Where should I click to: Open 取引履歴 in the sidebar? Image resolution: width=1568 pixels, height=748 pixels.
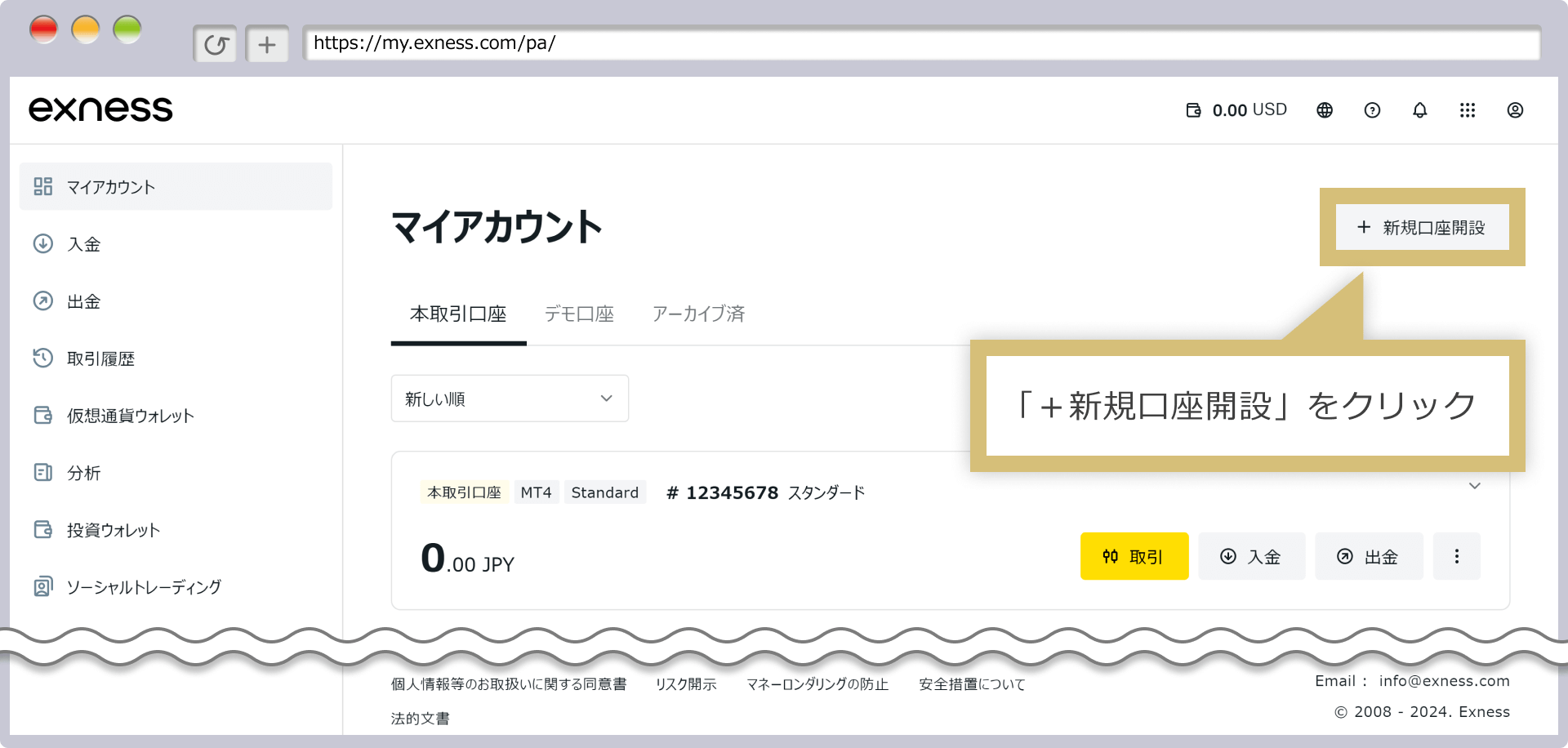pyautogui.click(x=176, y=358)
